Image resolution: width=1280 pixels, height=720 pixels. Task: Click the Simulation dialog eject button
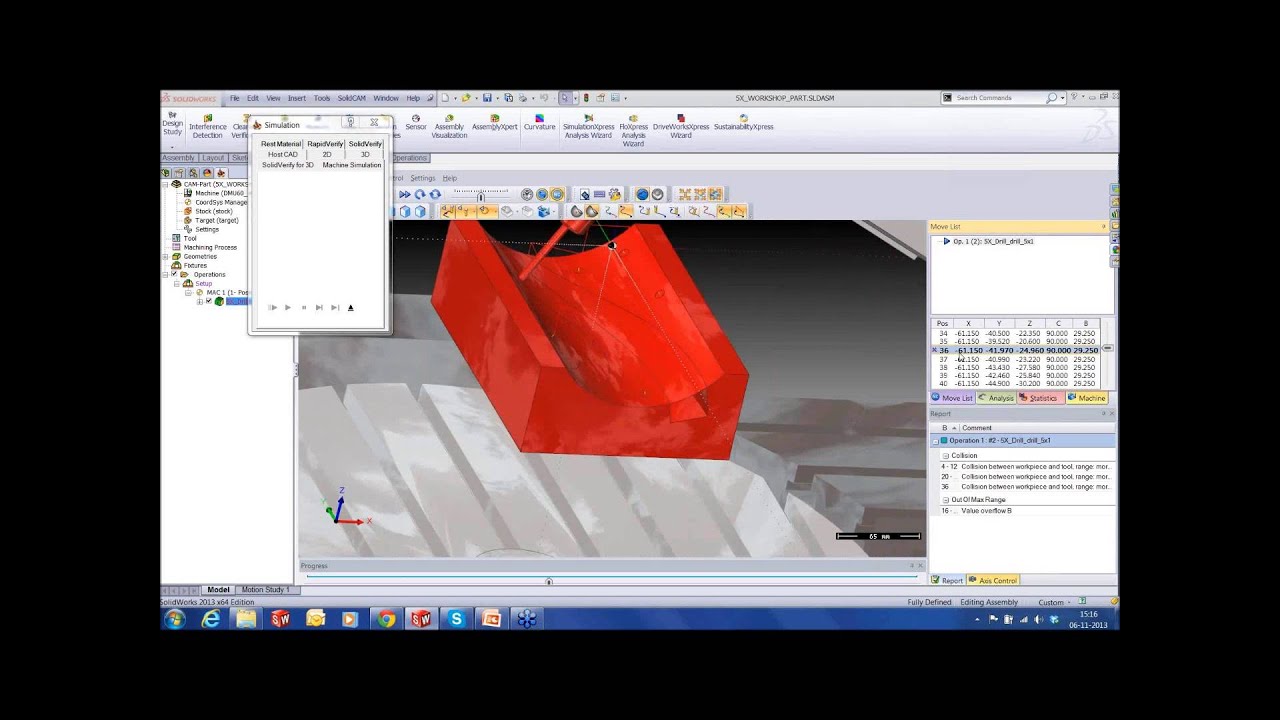tap(350, 307)
